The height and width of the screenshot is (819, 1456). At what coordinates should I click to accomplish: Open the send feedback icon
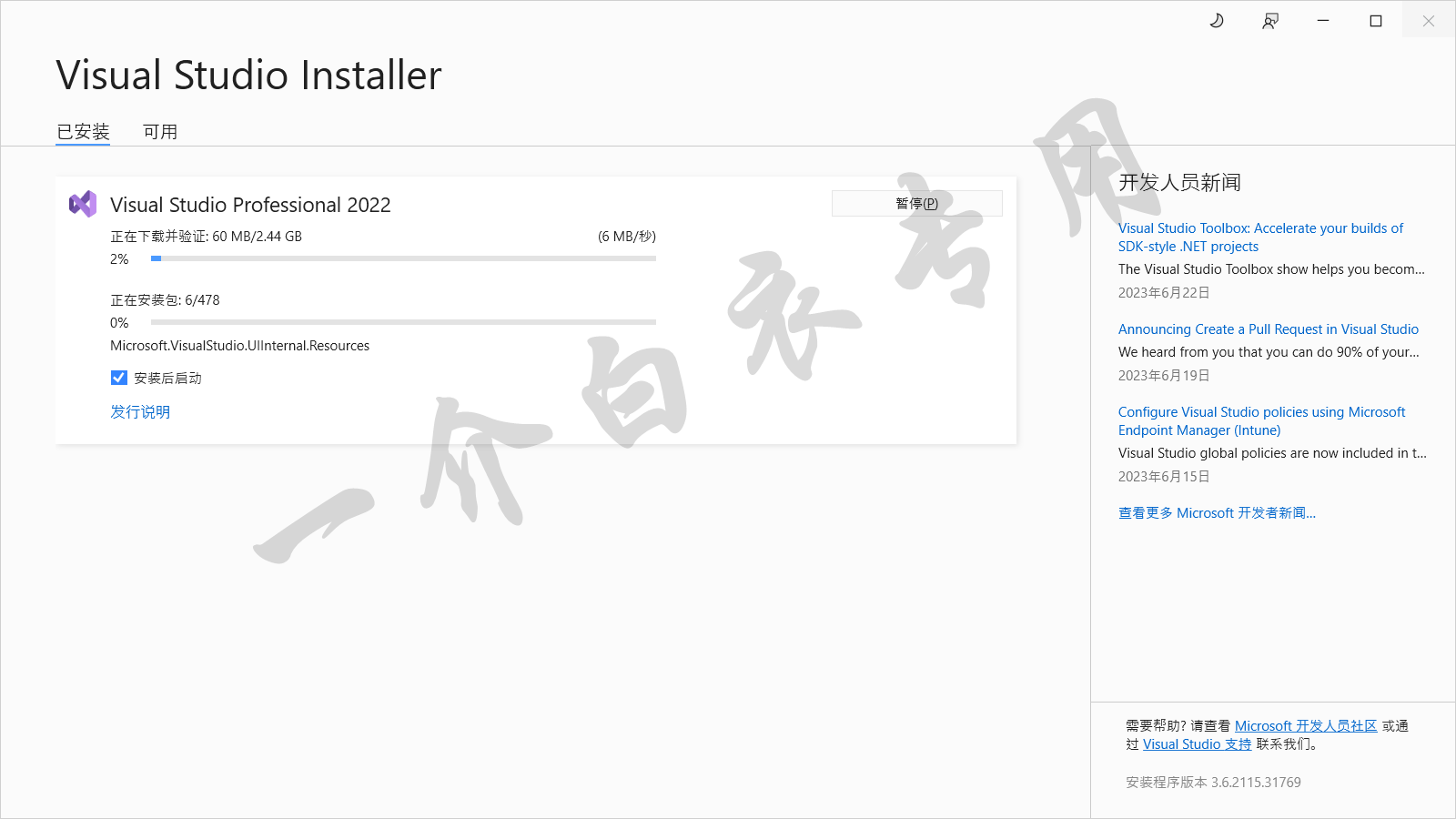(1270, 21)
